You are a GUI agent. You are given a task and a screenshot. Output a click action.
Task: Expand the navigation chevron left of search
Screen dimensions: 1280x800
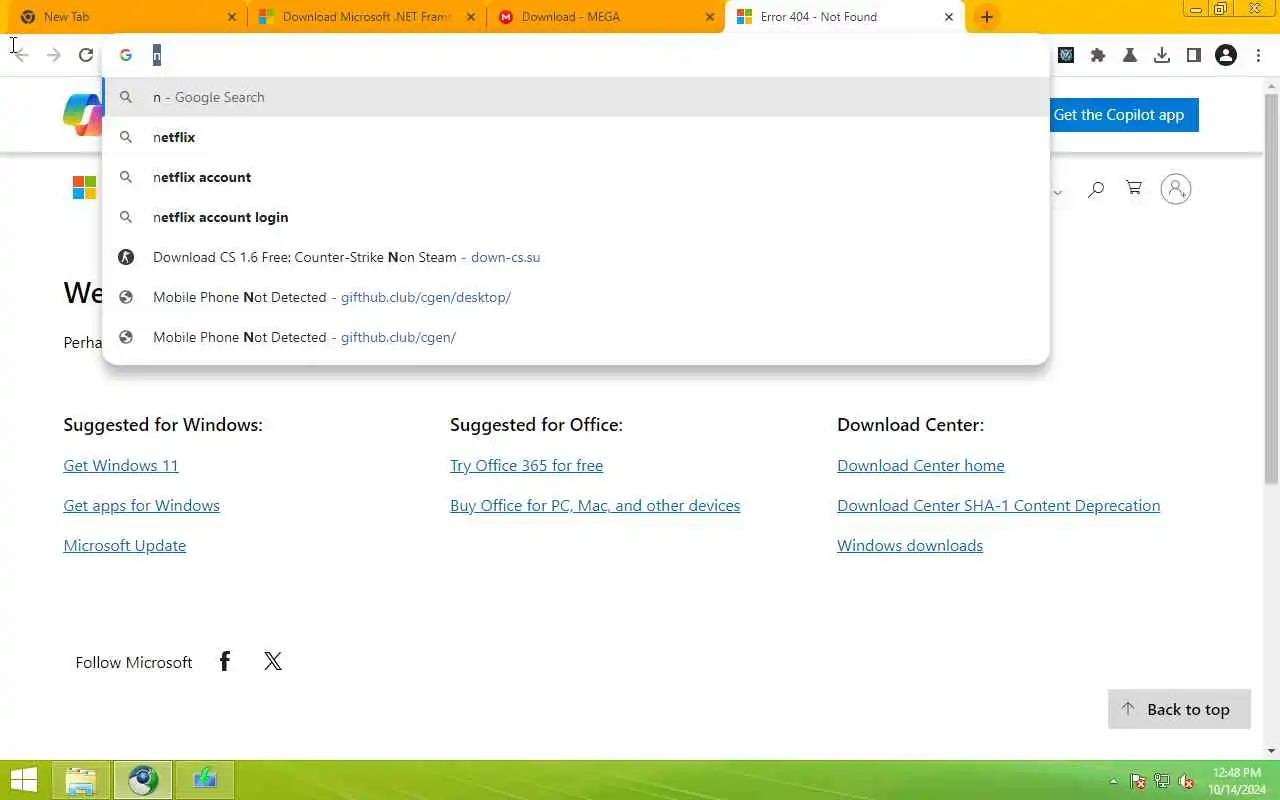click(x=1057, y=192)
